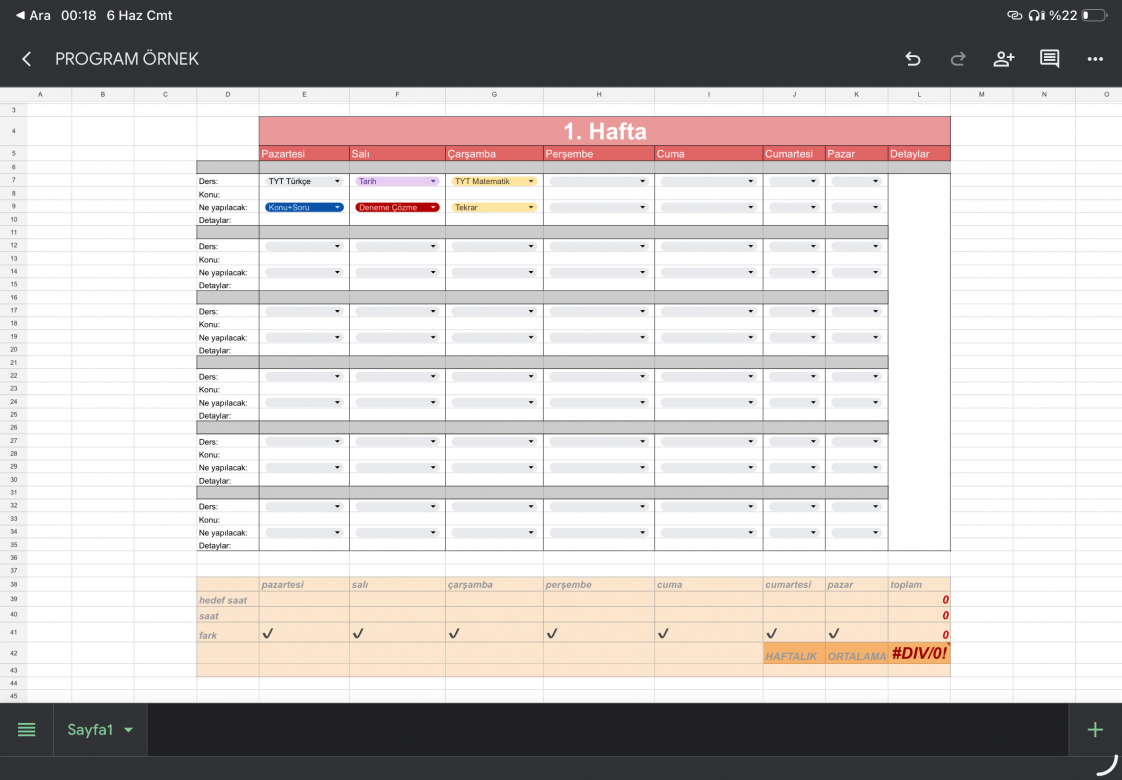Viewport: 1122px width, 780px height.
Task: Toggle the cuma fark checkmark
Action: click(x=663, y=633)
